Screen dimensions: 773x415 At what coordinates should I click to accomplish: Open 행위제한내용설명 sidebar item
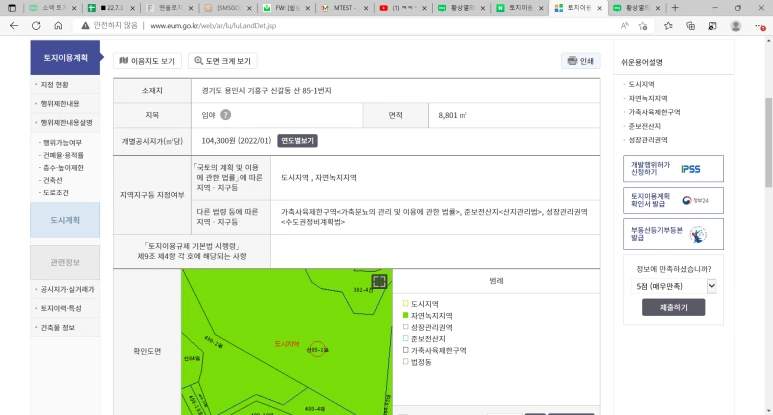[x=66, y=122]
